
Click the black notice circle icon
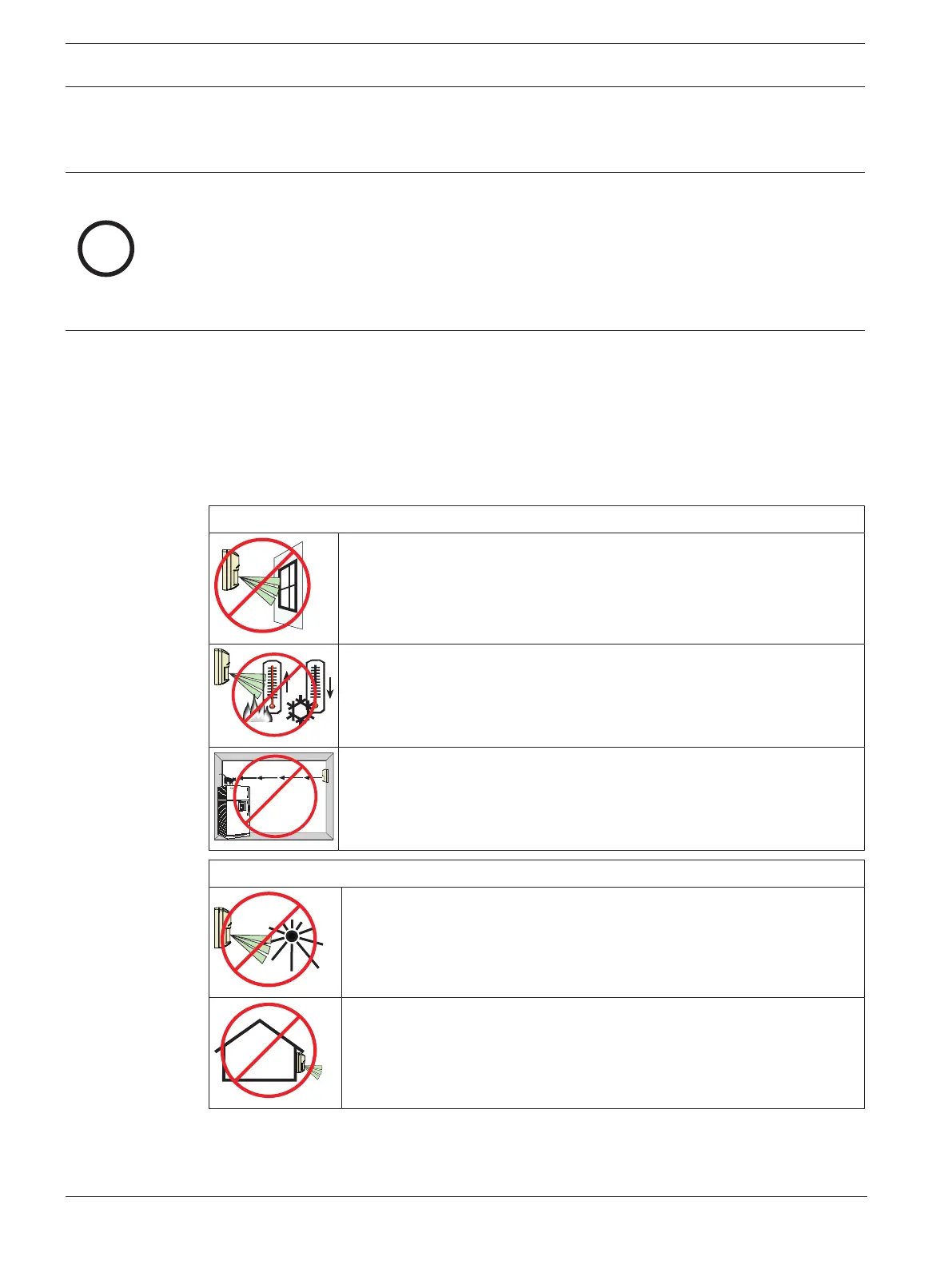[x=106, y=249]
